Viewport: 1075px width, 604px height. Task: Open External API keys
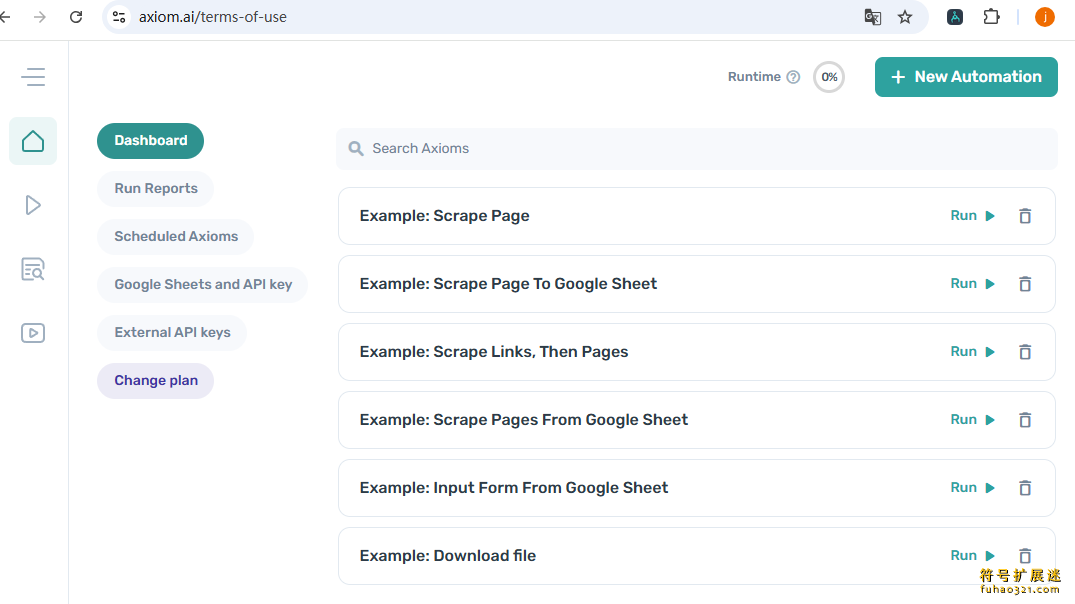[x=172, y=333]
